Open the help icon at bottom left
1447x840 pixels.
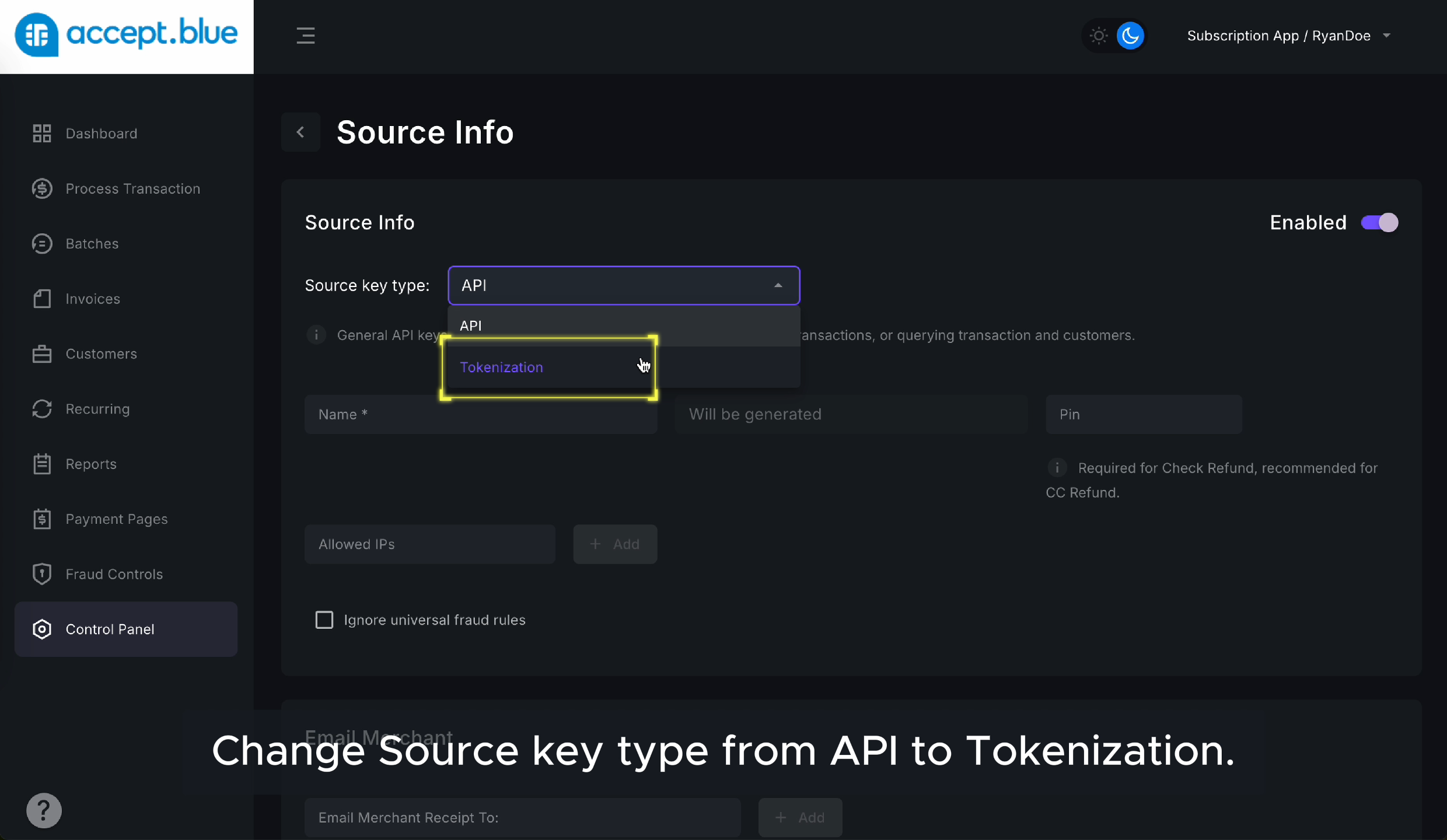[44, 810]
